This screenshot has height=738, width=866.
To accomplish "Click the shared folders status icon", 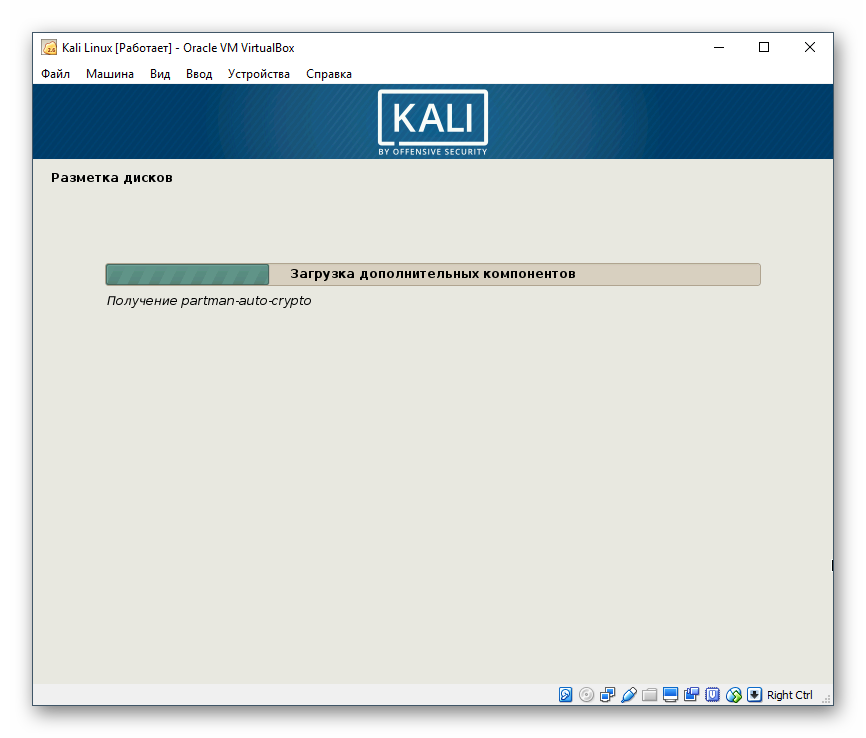I will click(x=650, y=695).
